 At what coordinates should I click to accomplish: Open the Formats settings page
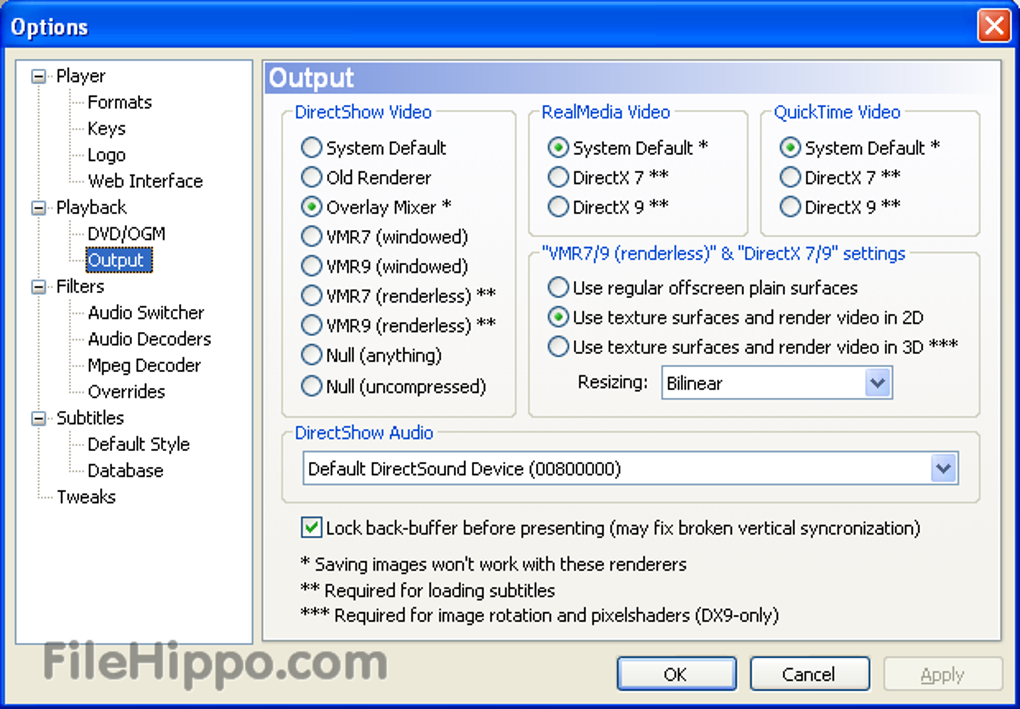[x=119, y=102]
